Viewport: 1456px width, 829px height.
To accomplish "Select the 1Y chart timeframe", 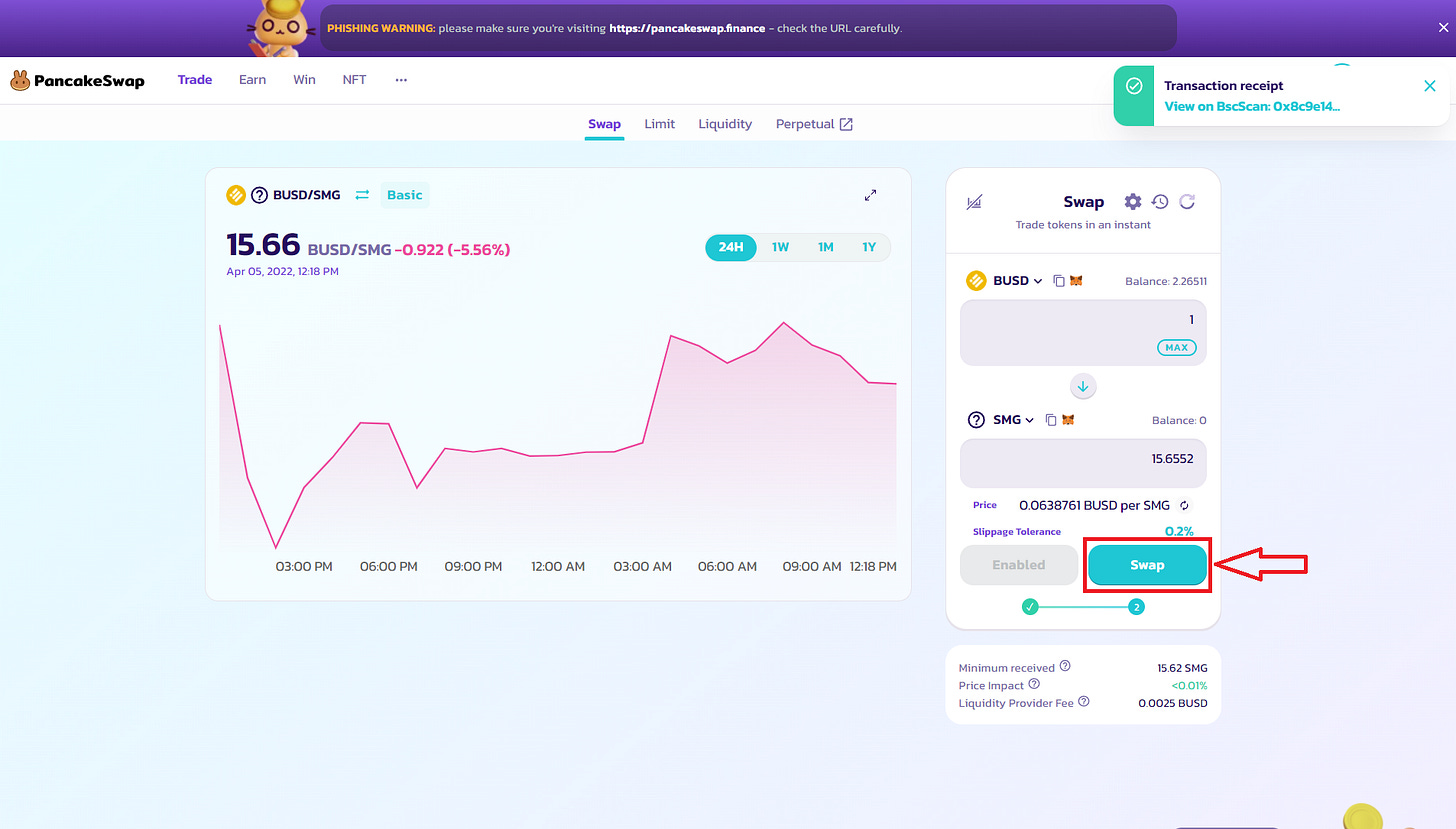I will pos(869,247).
